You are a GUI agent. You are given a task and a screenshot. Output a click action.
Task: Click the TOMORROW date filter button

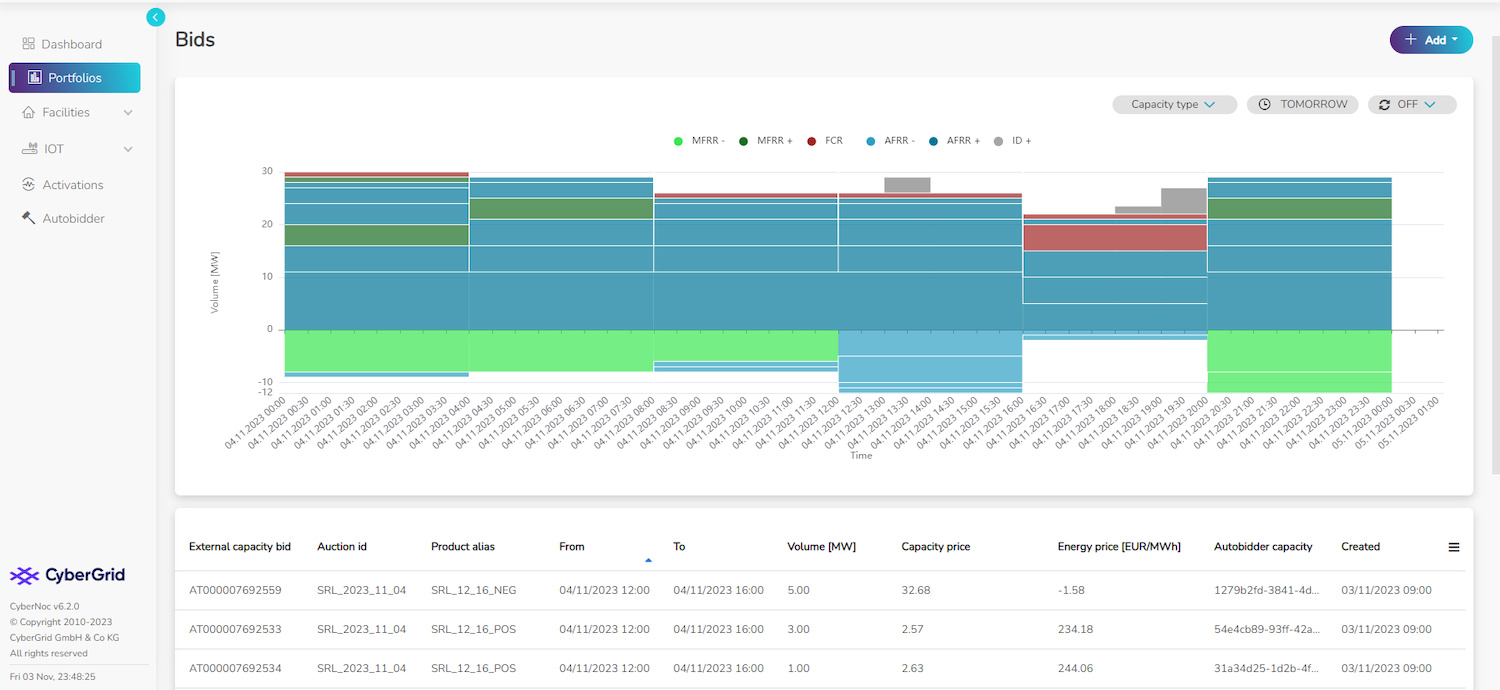click(1303, 105)
